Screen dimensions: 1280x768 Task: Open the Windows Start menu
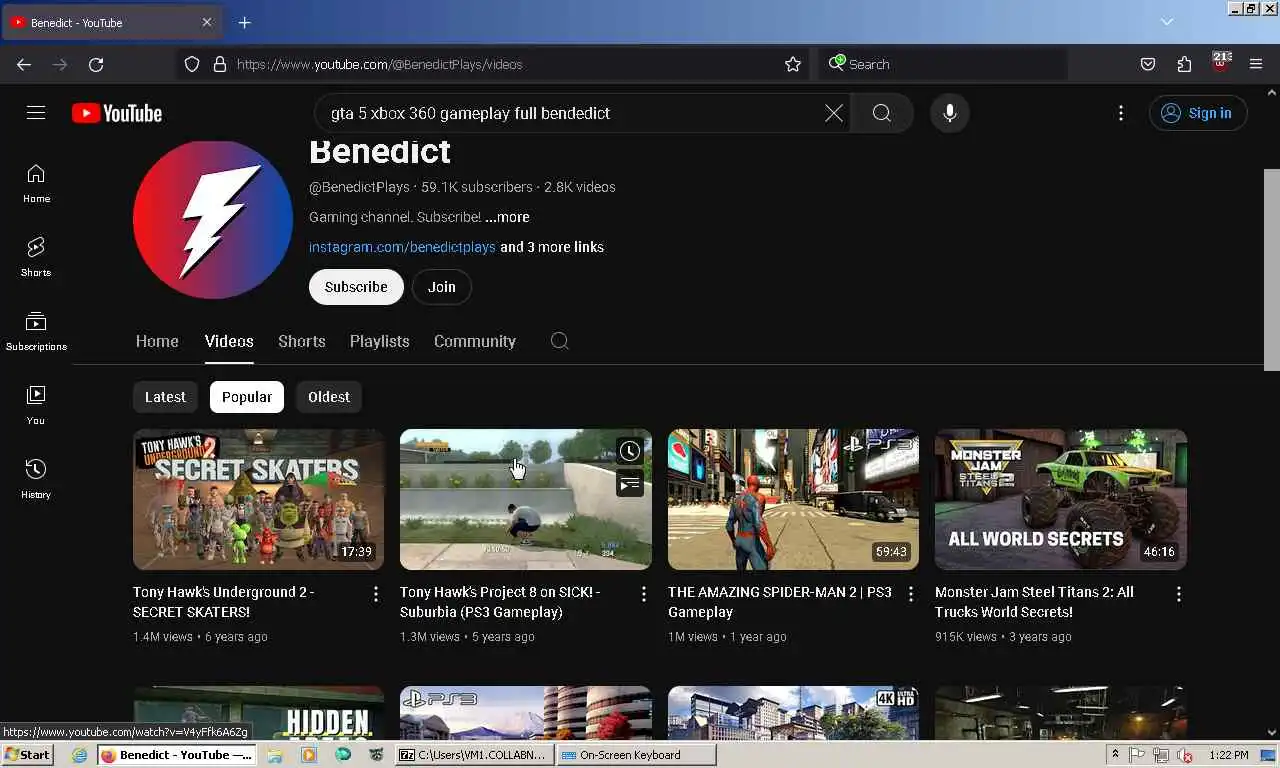click(x=27, y=755)
